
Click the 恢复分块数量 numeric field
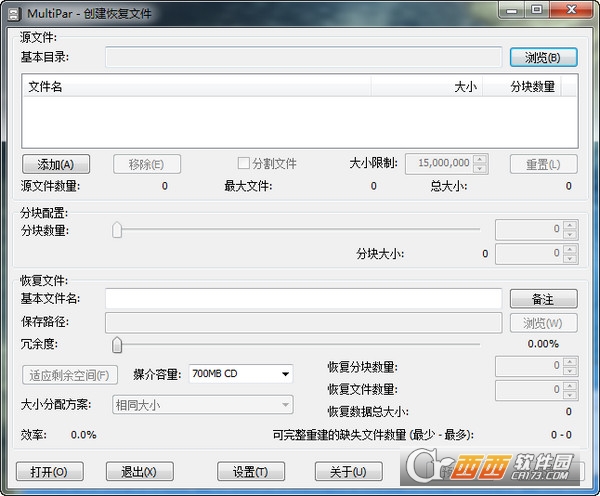pyautogui.click(x=529, y=365)
